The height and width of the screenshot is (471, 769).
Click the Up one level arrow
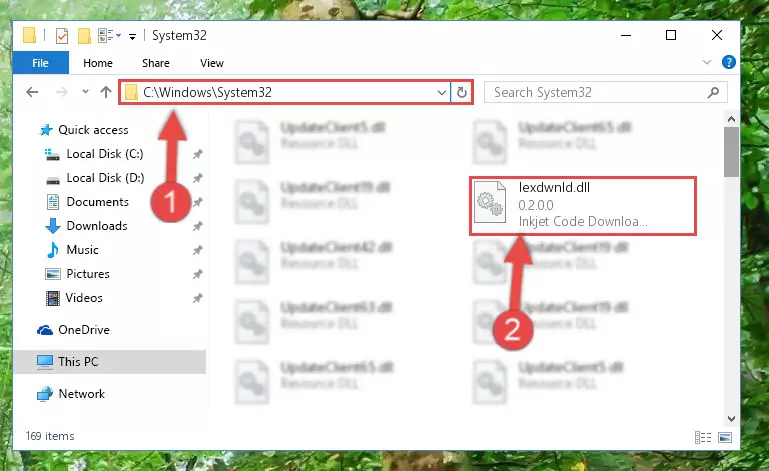point(105,92)
